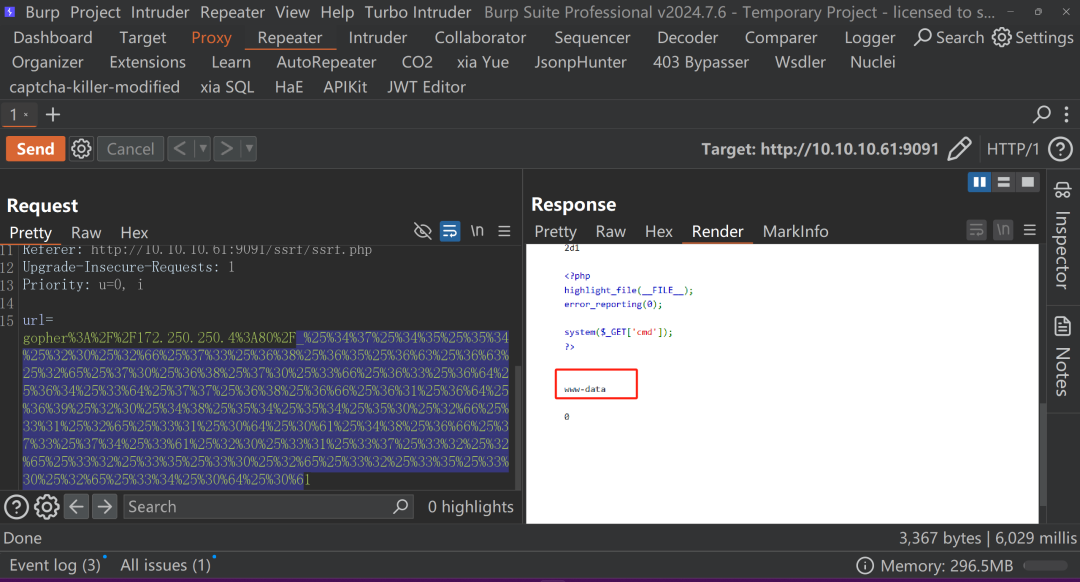The height and width of the screenshot is (582, 1080).
Task: Open request search settings gear
Action: (47, 507)
